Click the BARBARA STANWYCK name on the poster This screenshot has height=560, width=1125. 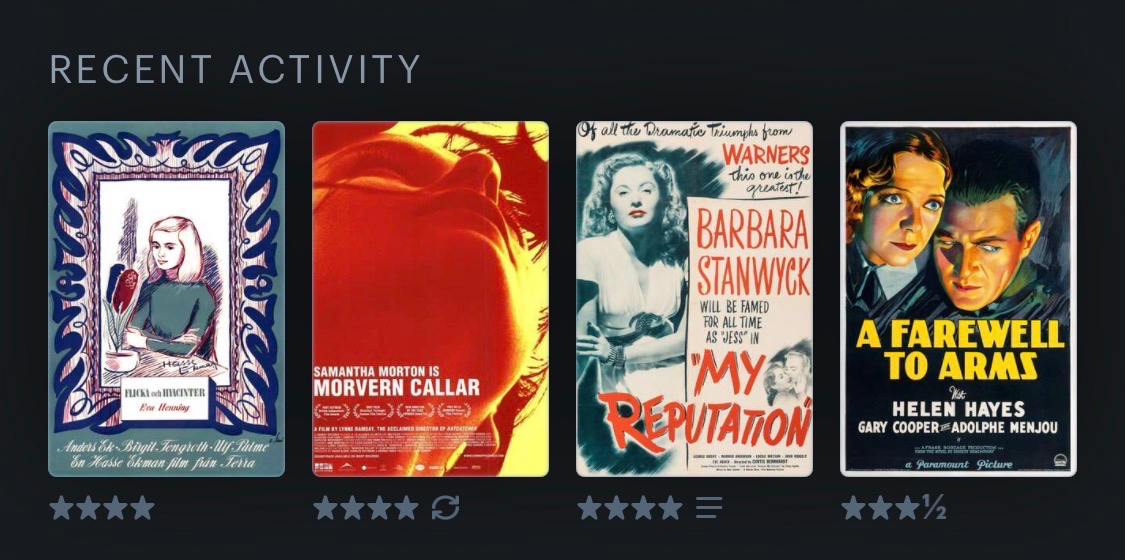coord(753,255)
